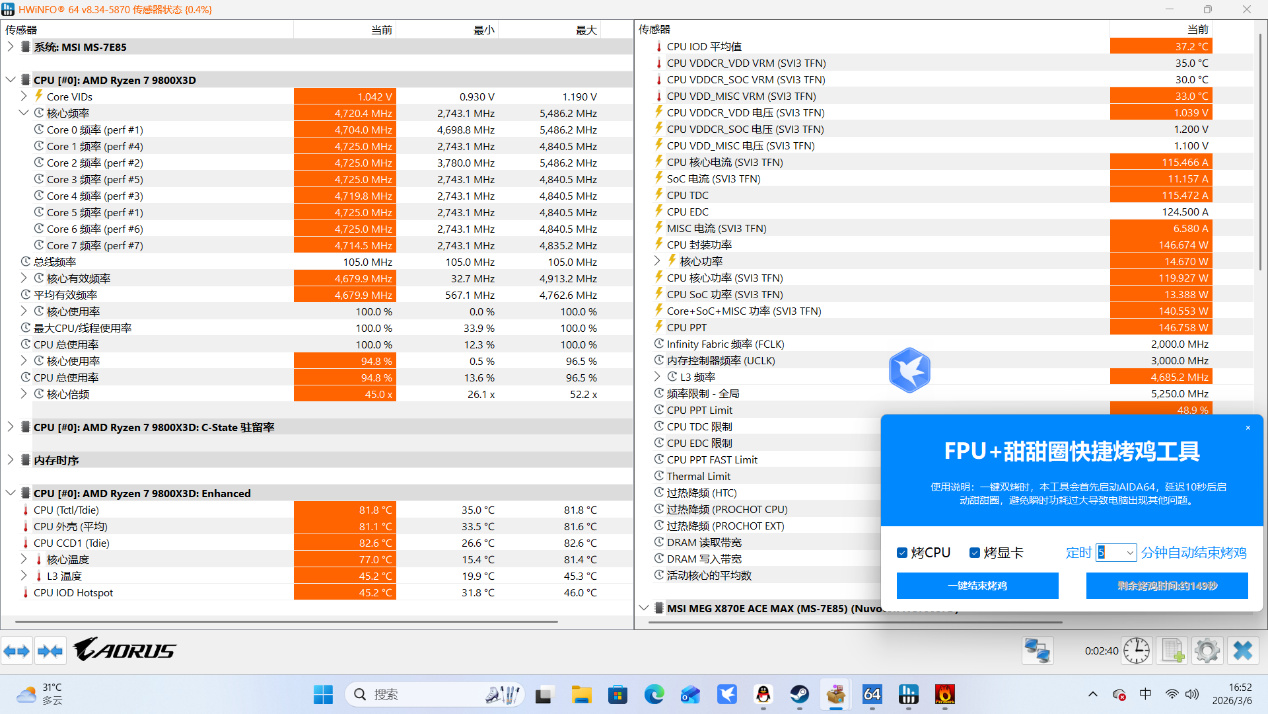The width and height of the screenshot is (1268, 714).
Task: Collapse the MSI MEG X870E ACE MAX section
Action: tap(643, 607)
